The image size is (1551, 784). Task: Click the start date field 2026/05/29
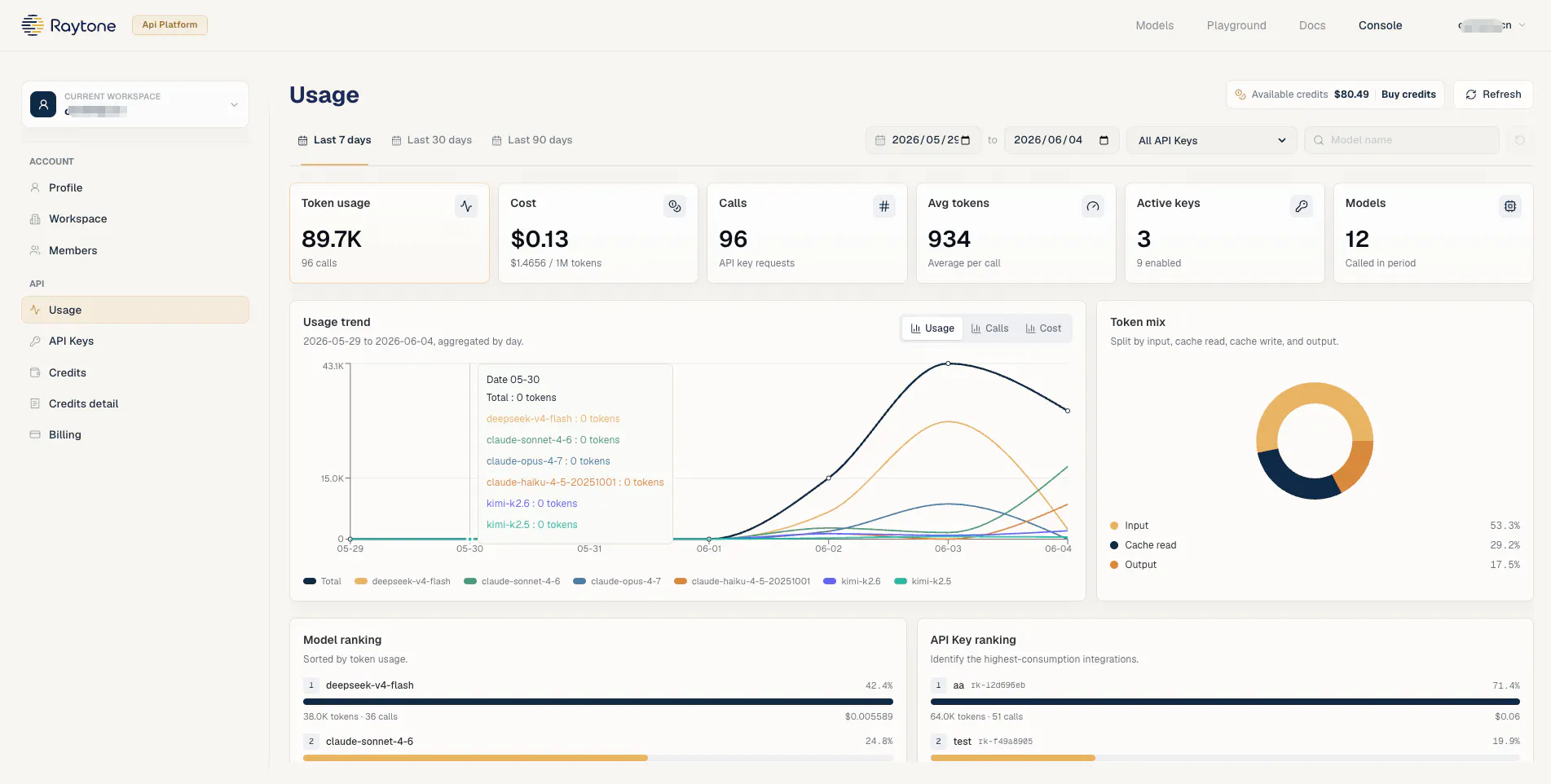tap(923, 140)
